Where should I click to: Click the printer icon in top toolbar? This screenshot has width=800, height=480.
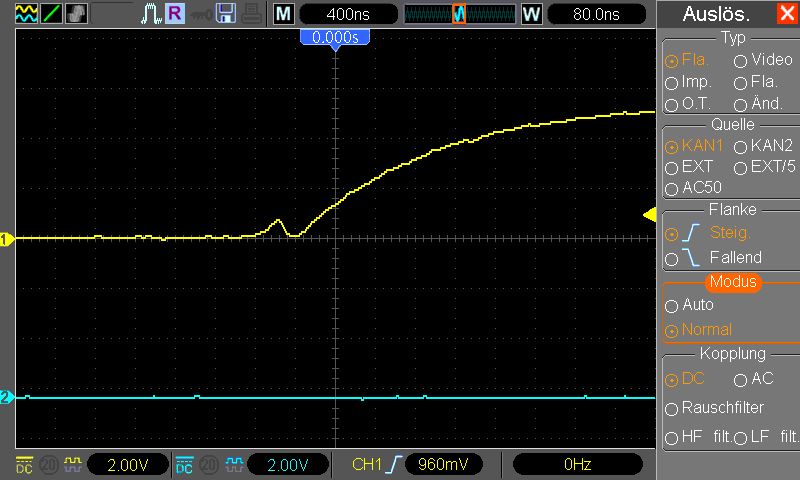coord(252,13)
